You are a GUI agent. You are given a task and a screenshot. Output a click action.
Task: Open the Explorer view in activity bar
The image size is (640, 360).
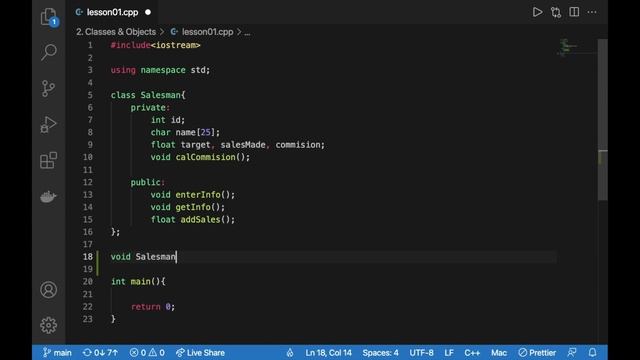tap(49, 17)
